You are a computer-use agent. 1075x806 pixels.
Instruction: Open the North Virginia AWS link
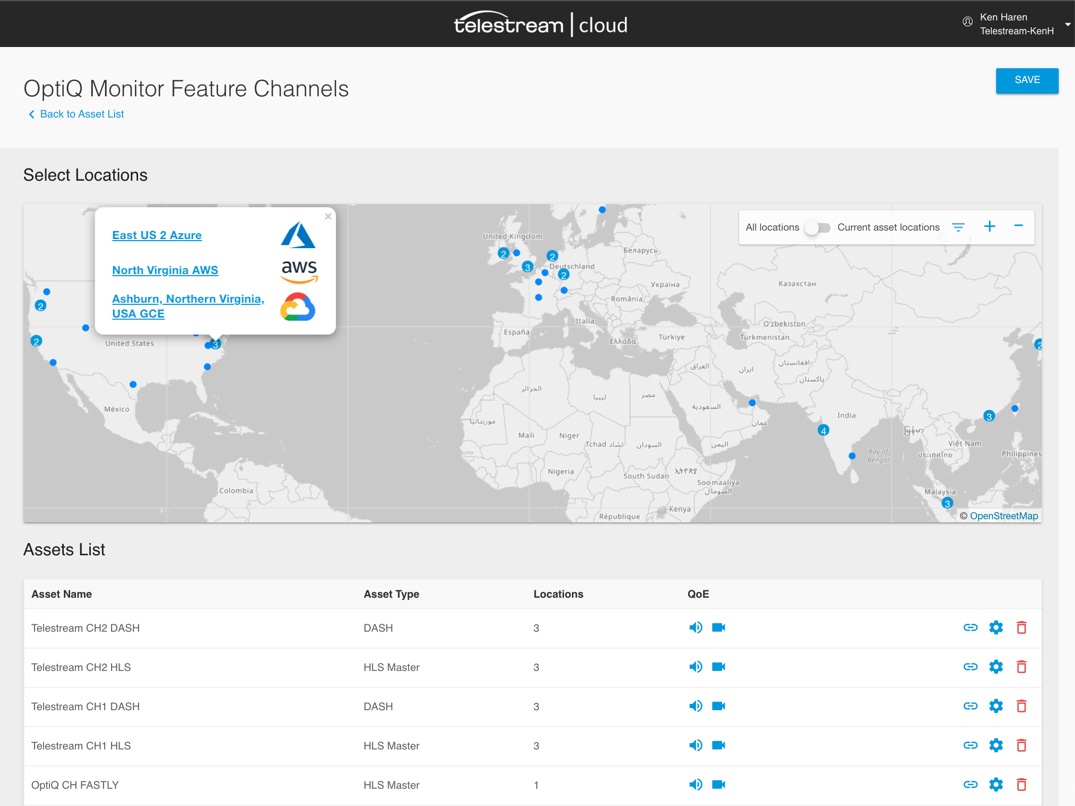click(x=165, y=270)
